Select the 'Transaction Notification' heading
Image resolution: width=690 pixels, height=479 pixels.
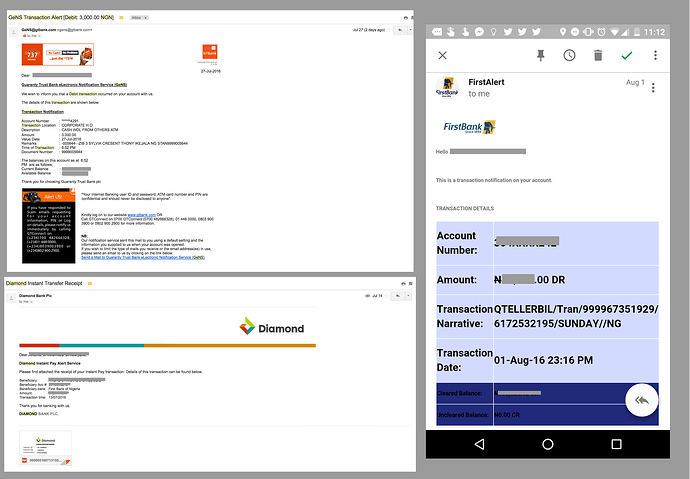pos(43,112)
